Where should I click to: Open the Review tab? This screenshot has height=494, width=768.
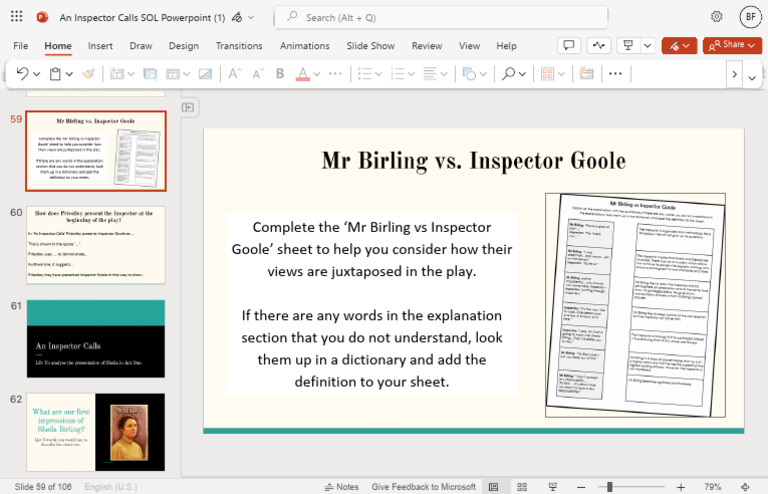[x=427, y=46]
